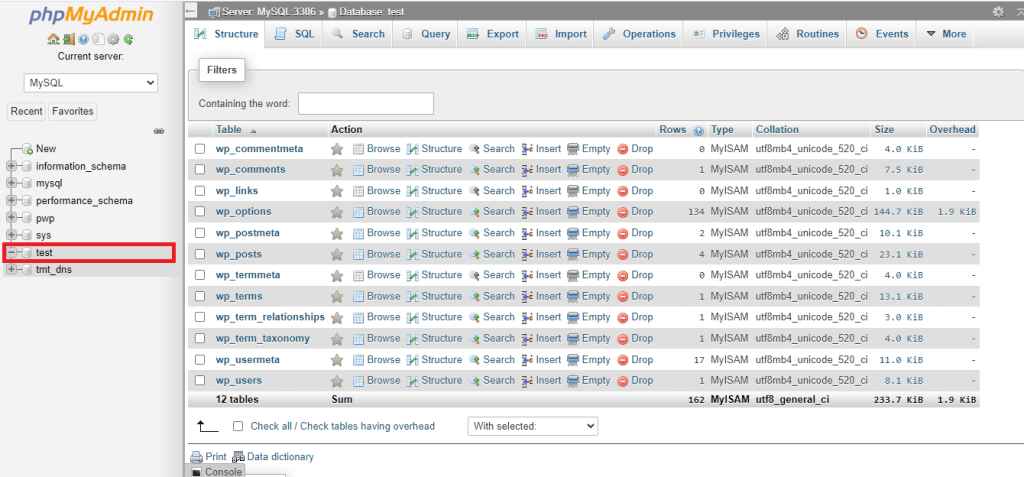Click the Console terminal icon at bottom
The width and height of the screenshot is (1024, 477).
(197, 472)
